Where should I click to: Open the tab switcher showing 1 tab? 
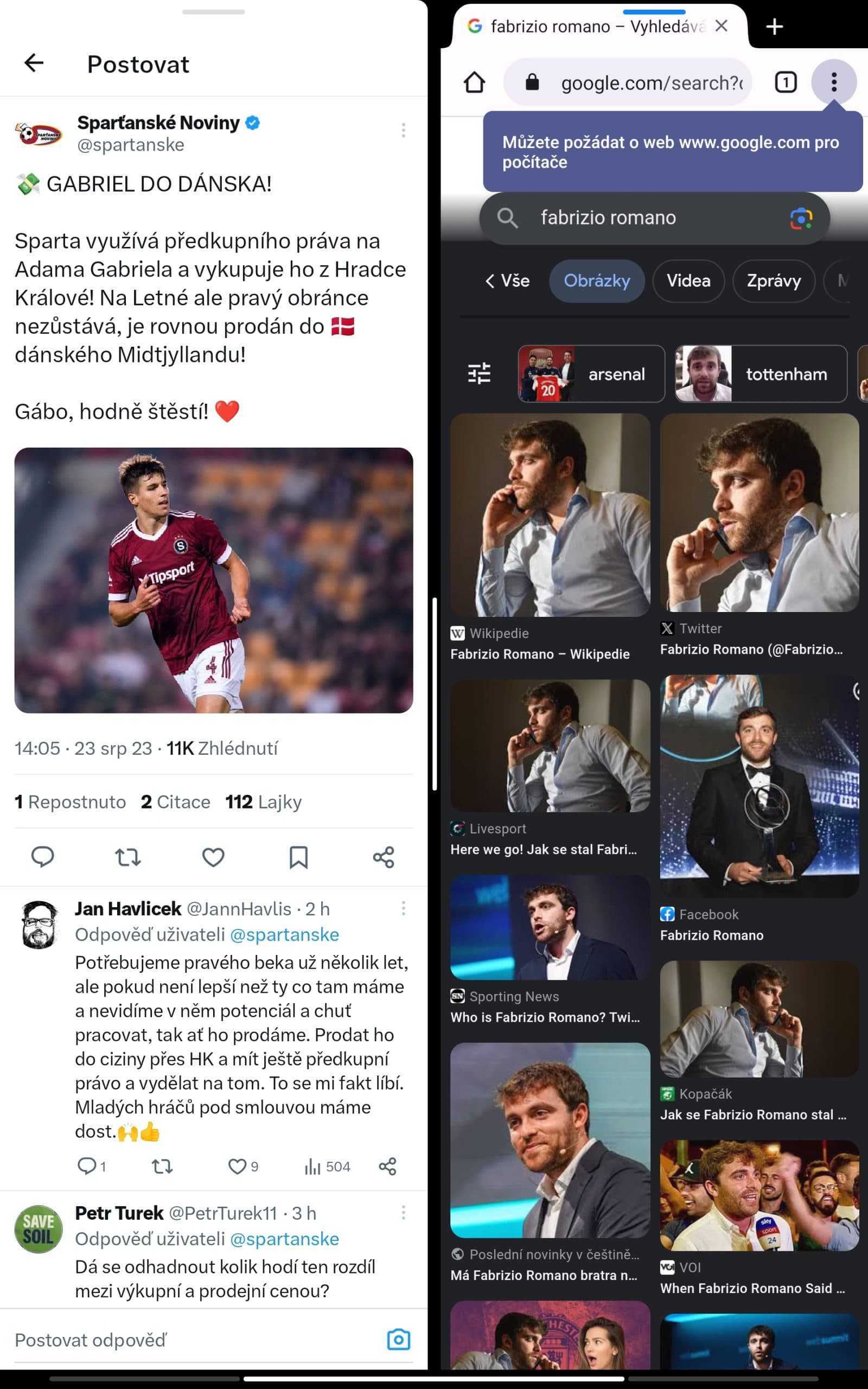(x=786, y=82)
